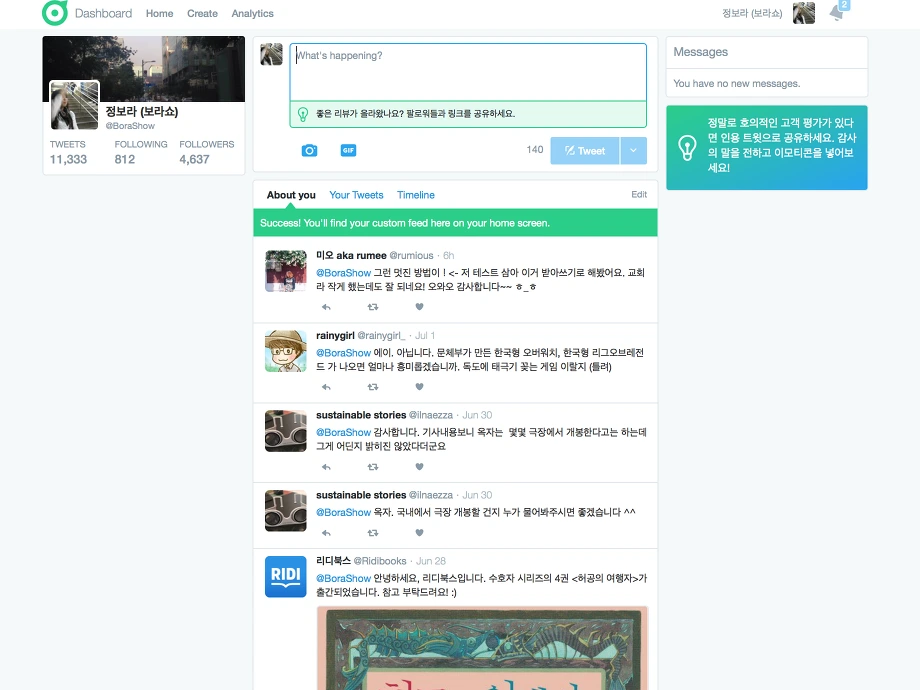Add a GIF with the GIF icon
This screenshot has height=690, width=920.
point(349,150)
